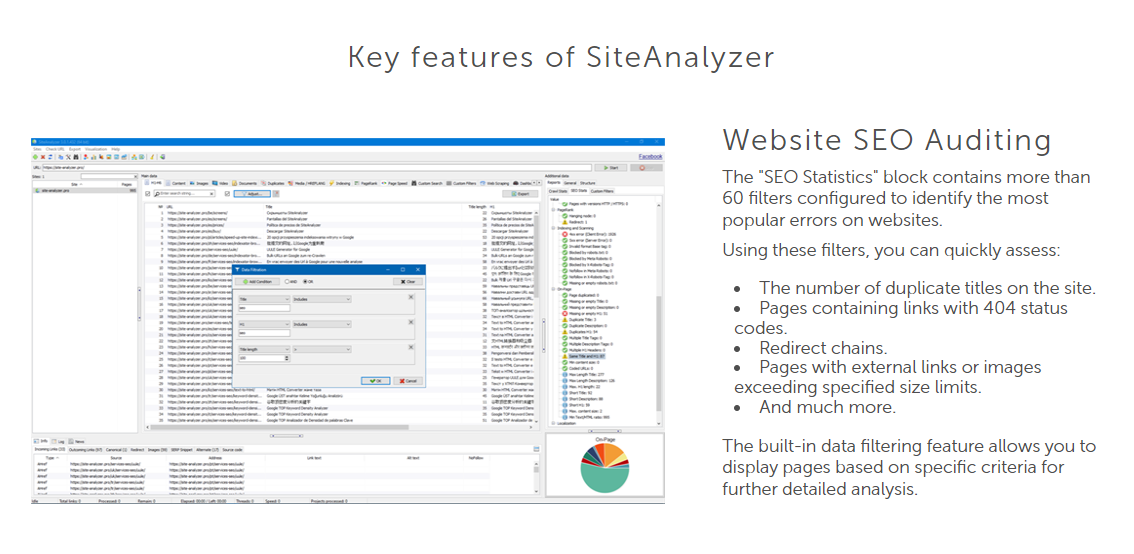Open the greater-than operator dropdown
Viewport: 1134px width, 554px height.
click(x=322, y=349)
